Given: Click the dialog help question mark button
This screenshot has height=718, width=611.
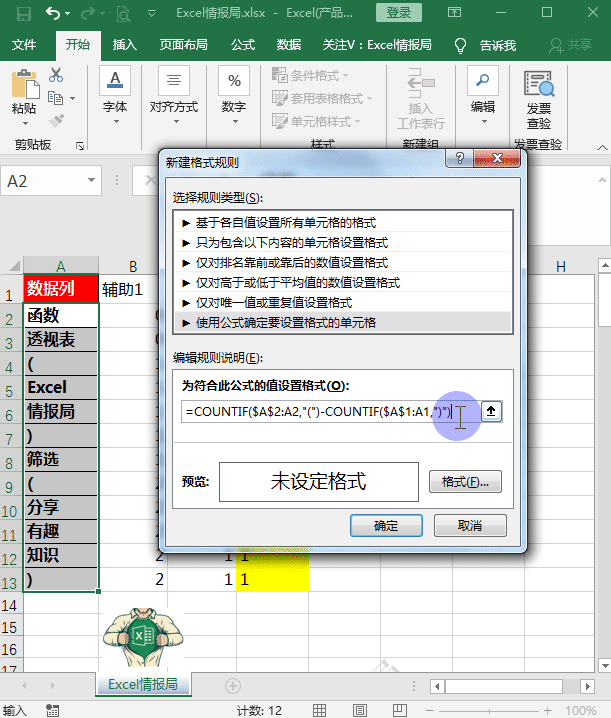Looking at the screenshot, I should click(459, 158).
